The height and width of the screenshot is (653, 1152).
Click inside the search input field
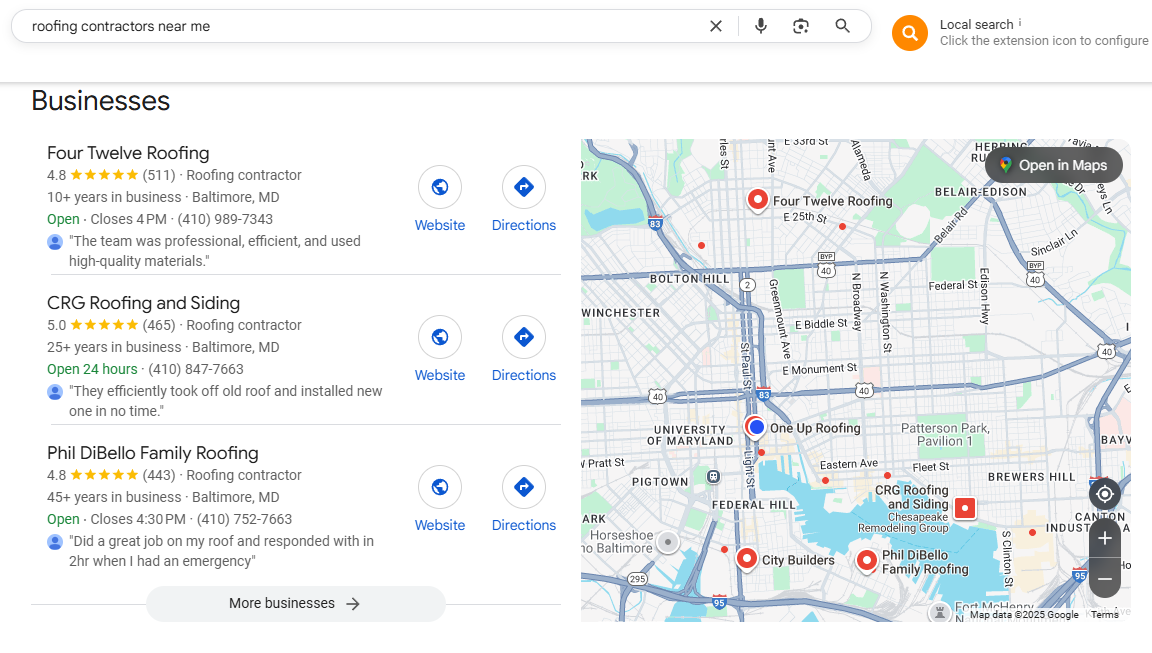click(360, 26)
